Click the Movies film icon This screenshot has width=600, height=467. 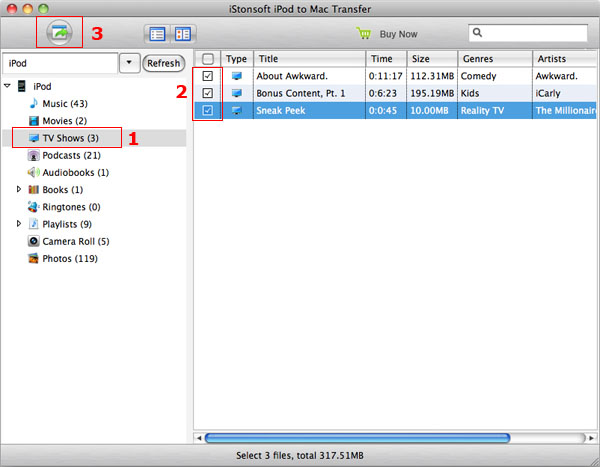coord(34,121)
